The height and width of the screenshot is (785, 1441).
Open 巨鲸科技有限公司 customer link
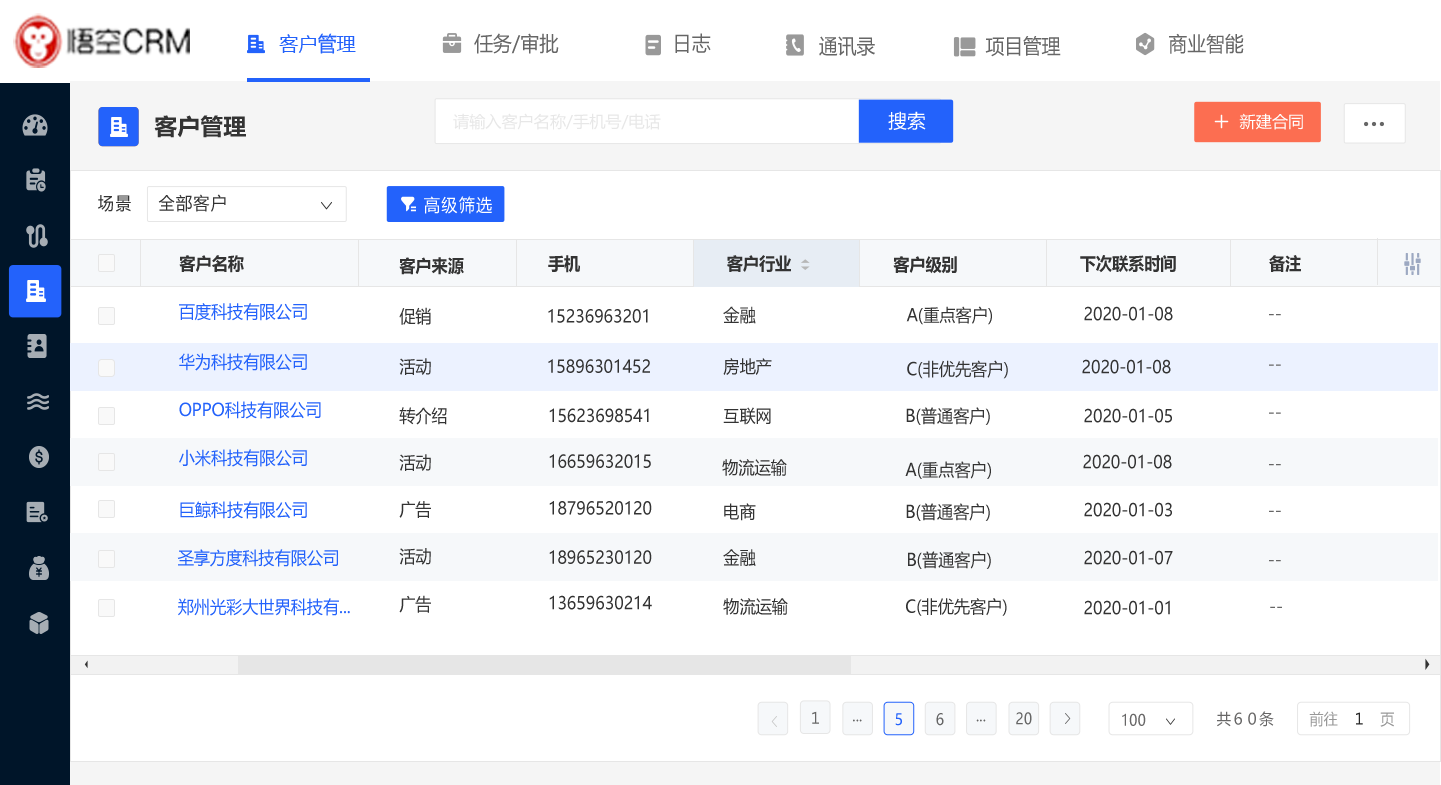[x=243, y=510]
